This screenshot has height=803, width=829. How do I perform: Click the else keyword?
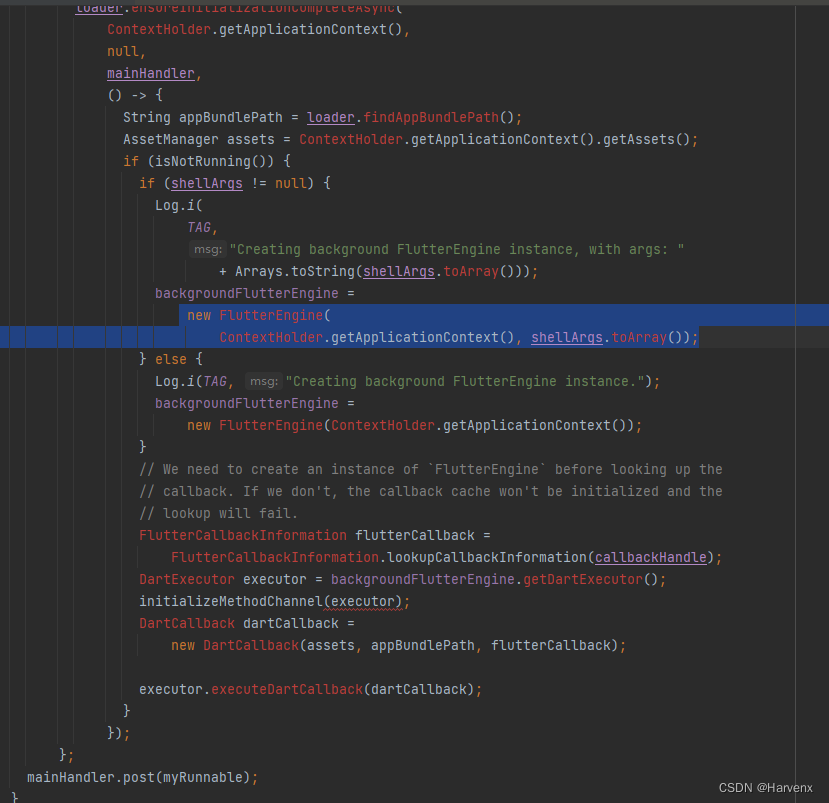pyautogui.click(x=171, y=359)
